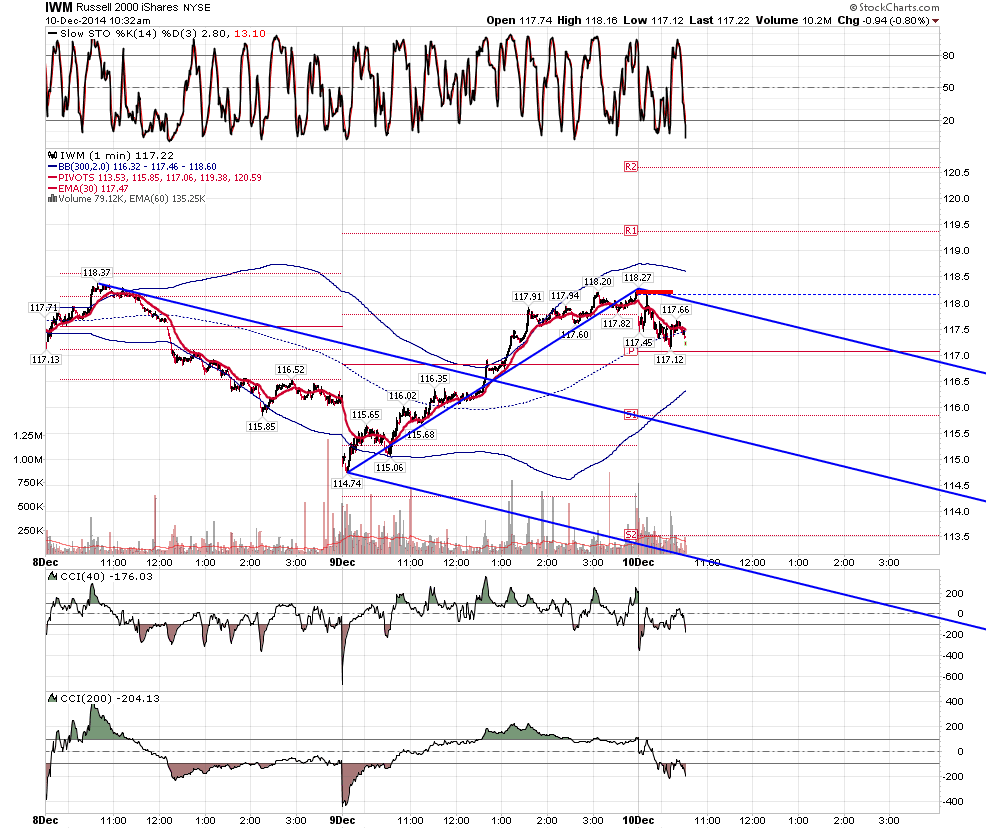Screen dimensions: 997x834
Task: Select the R1 pivot marker
Action: pos(630,231)
